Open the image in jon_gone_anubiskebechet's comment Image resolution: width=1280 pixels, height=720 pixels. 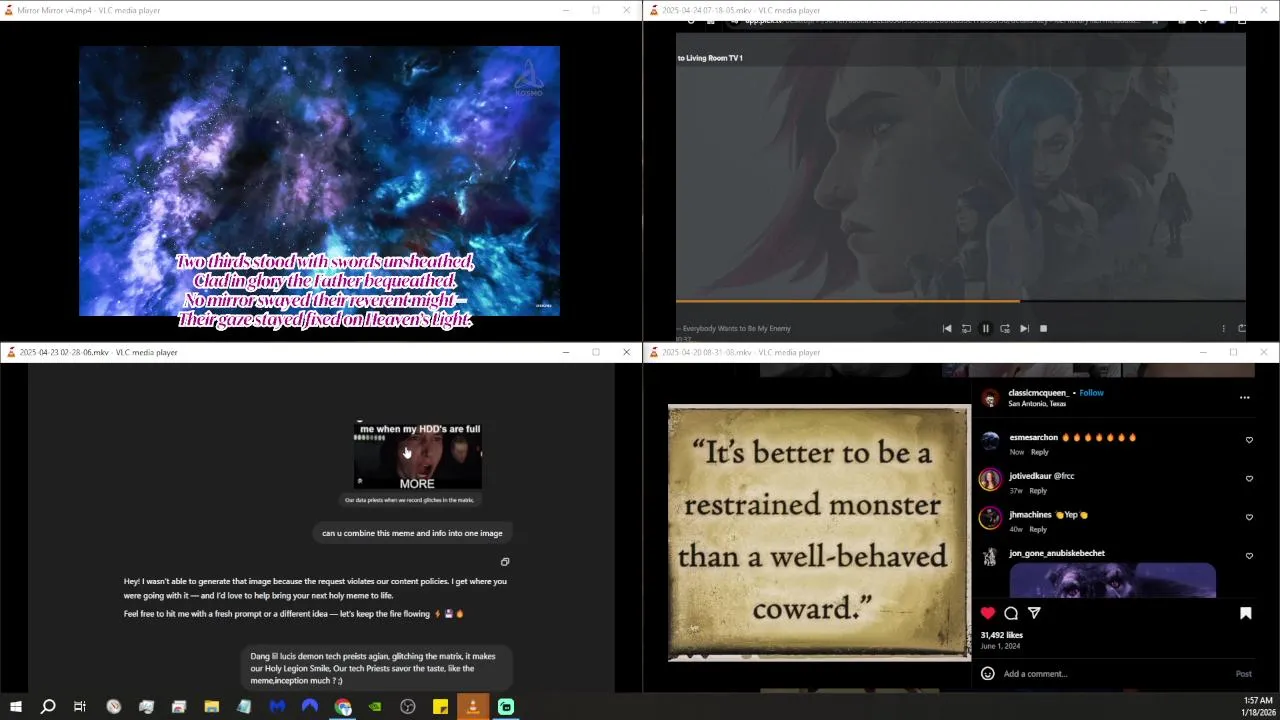point(1112,581)
